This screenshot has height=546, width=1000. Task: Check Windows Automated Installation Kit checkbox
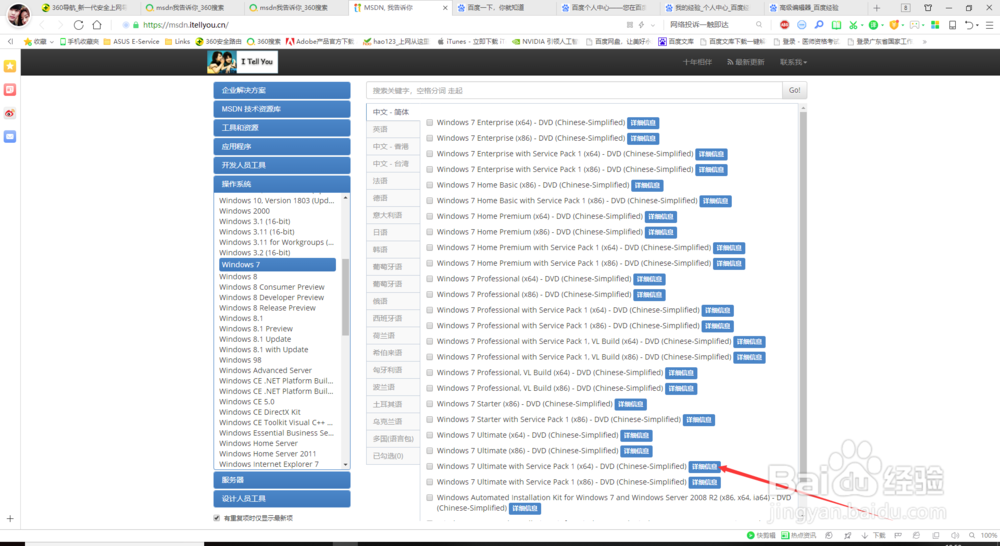pos(430,498)
